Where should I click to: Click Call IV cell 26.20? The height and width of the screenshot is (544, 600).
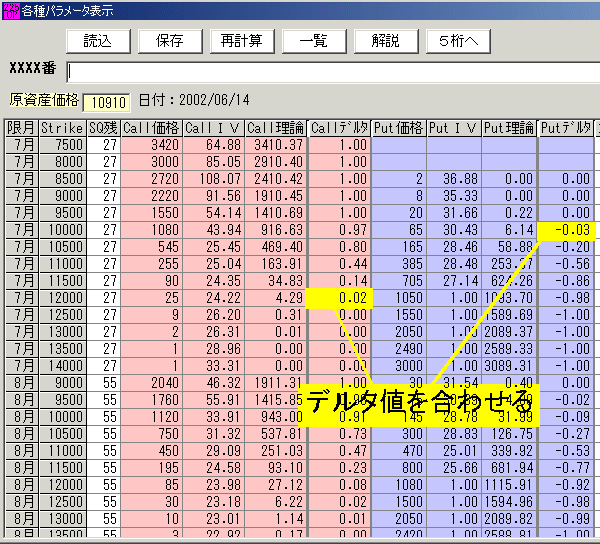(x=214, y=315)
